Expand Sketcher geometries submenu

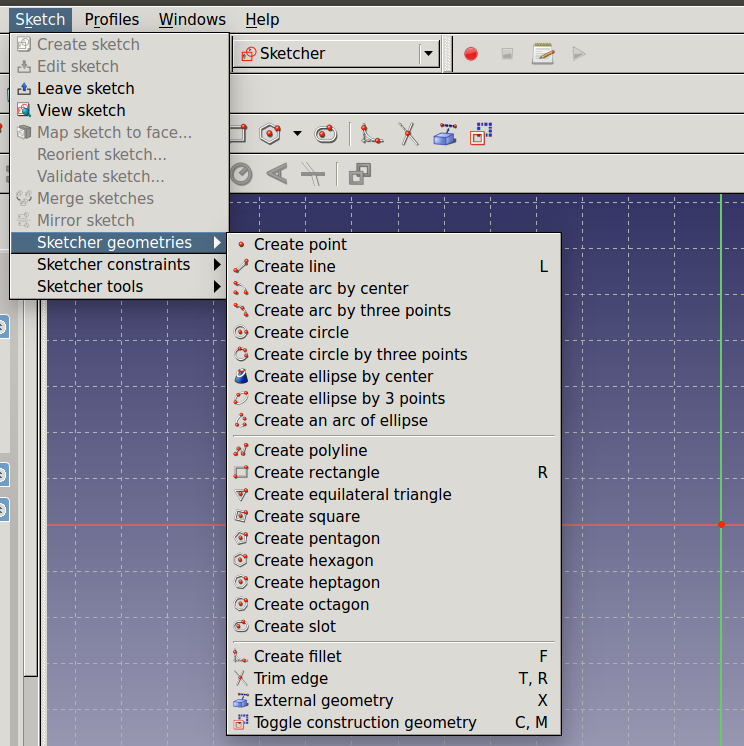click(119, 243)
